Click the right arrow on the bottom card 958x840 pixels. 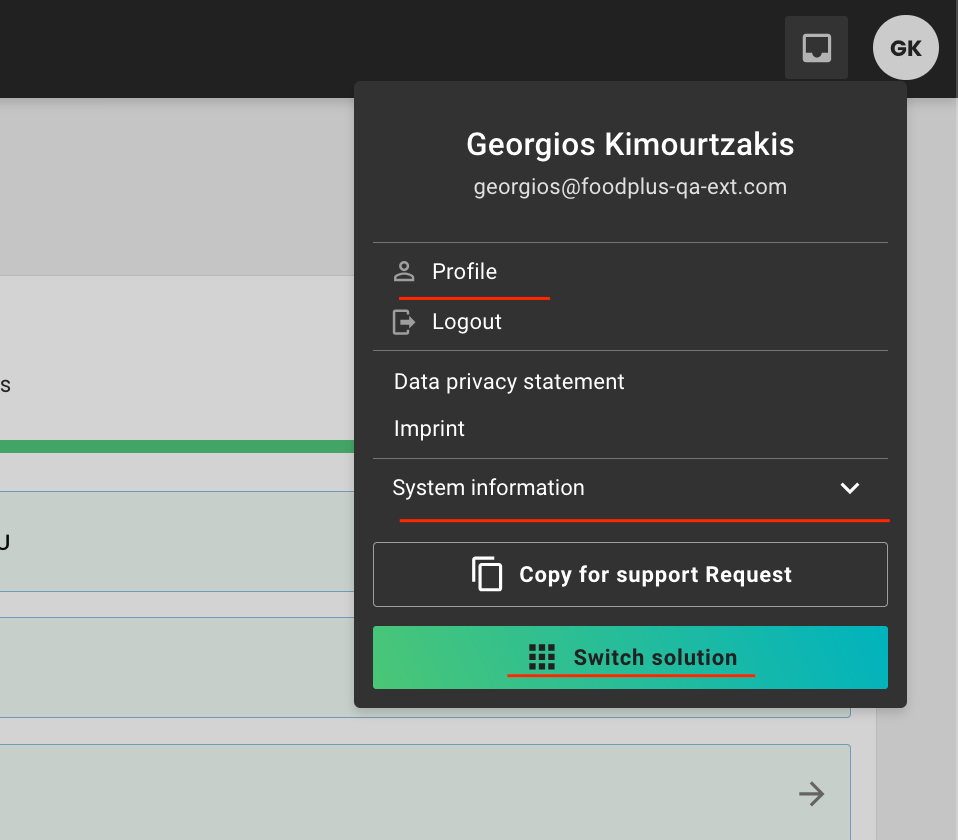811,794
